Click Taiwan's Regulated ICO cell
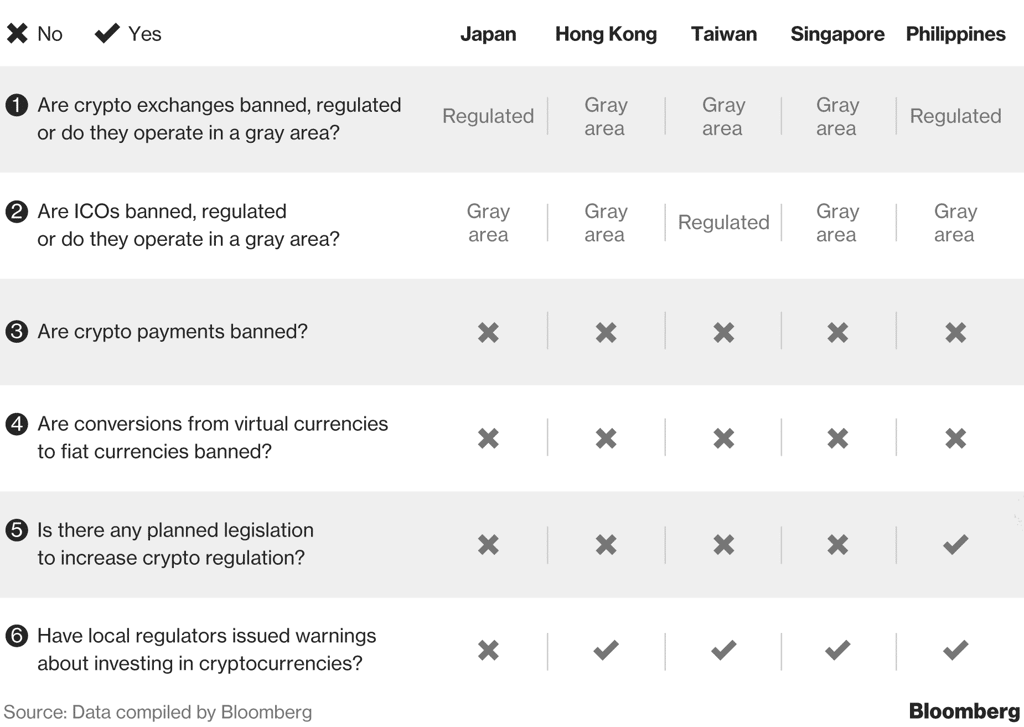The image size is (1024, 727). (724, 223)
